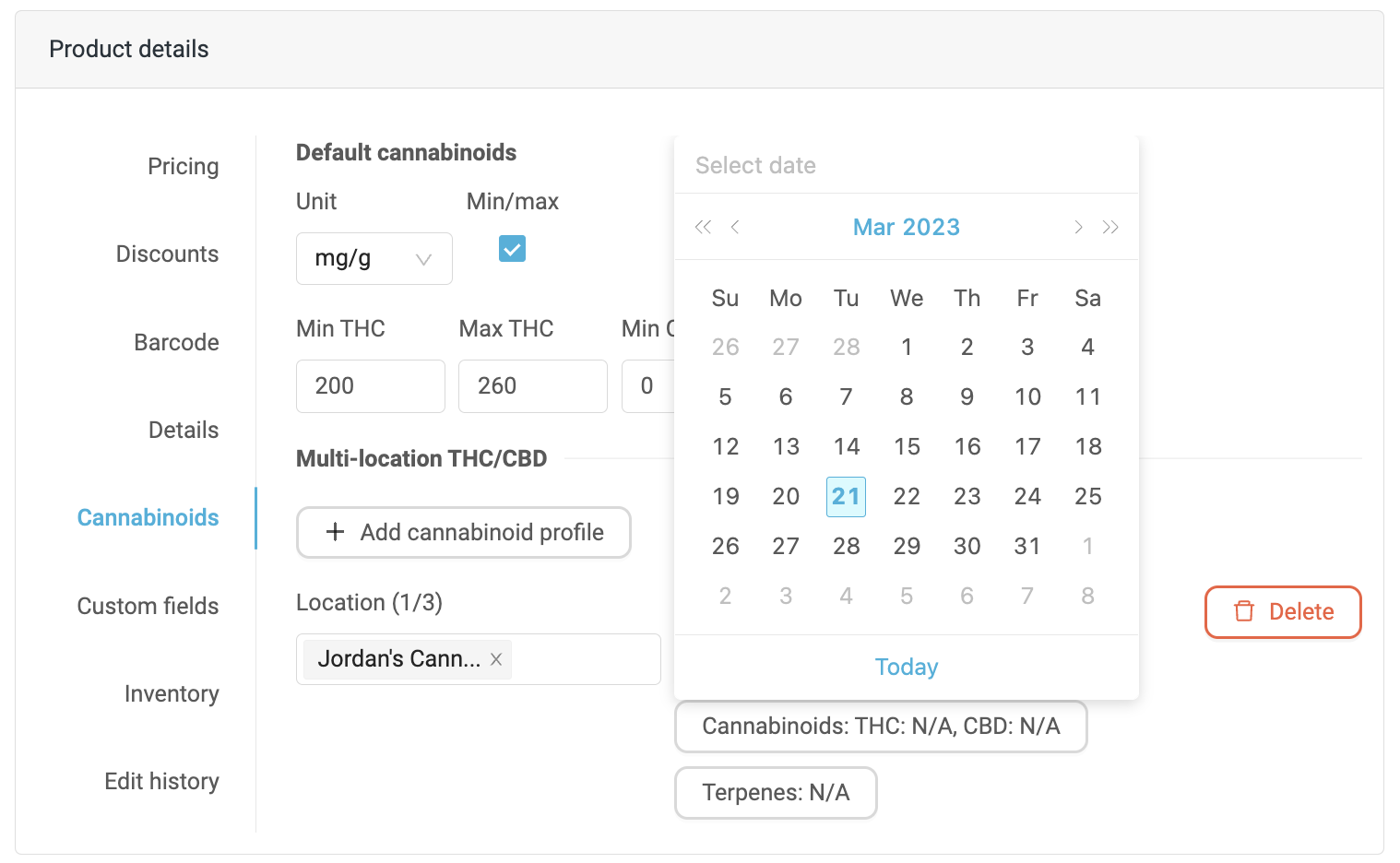1400x863 pixels.
Task: Click the Max THC input field
Action: coord(532,386)
